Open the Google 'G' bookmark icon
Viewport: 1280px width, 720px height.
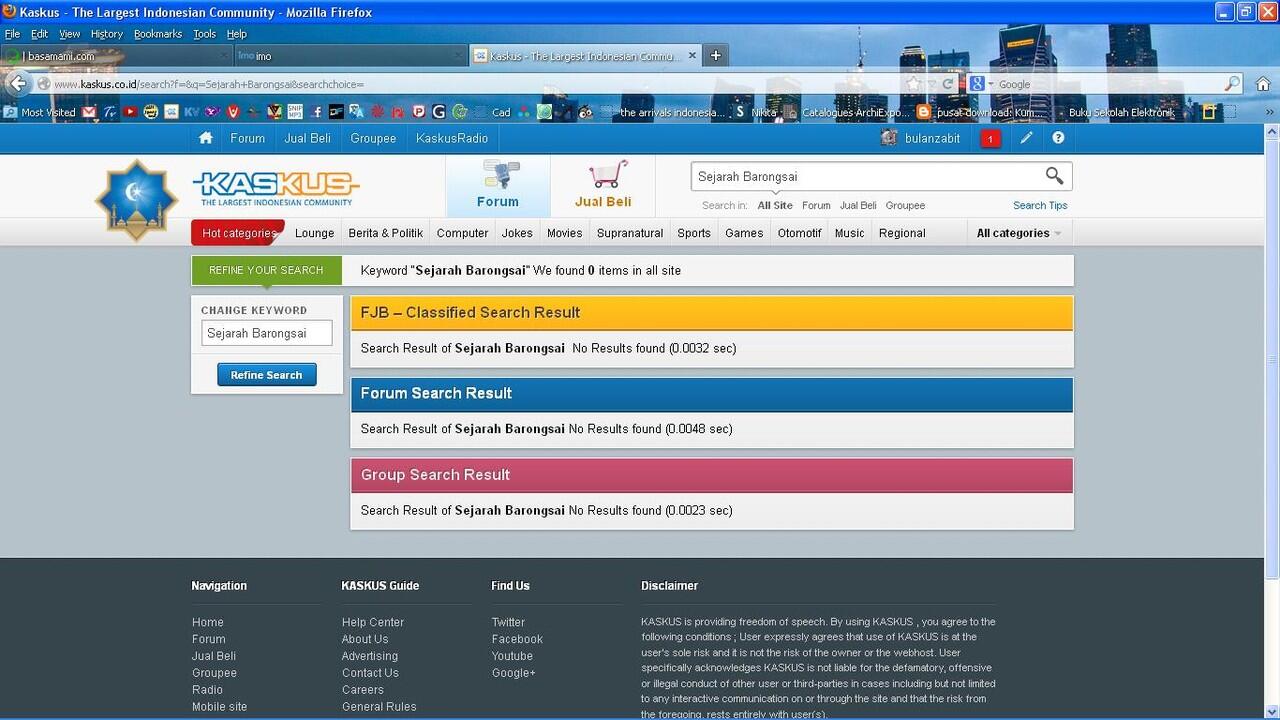438,112
